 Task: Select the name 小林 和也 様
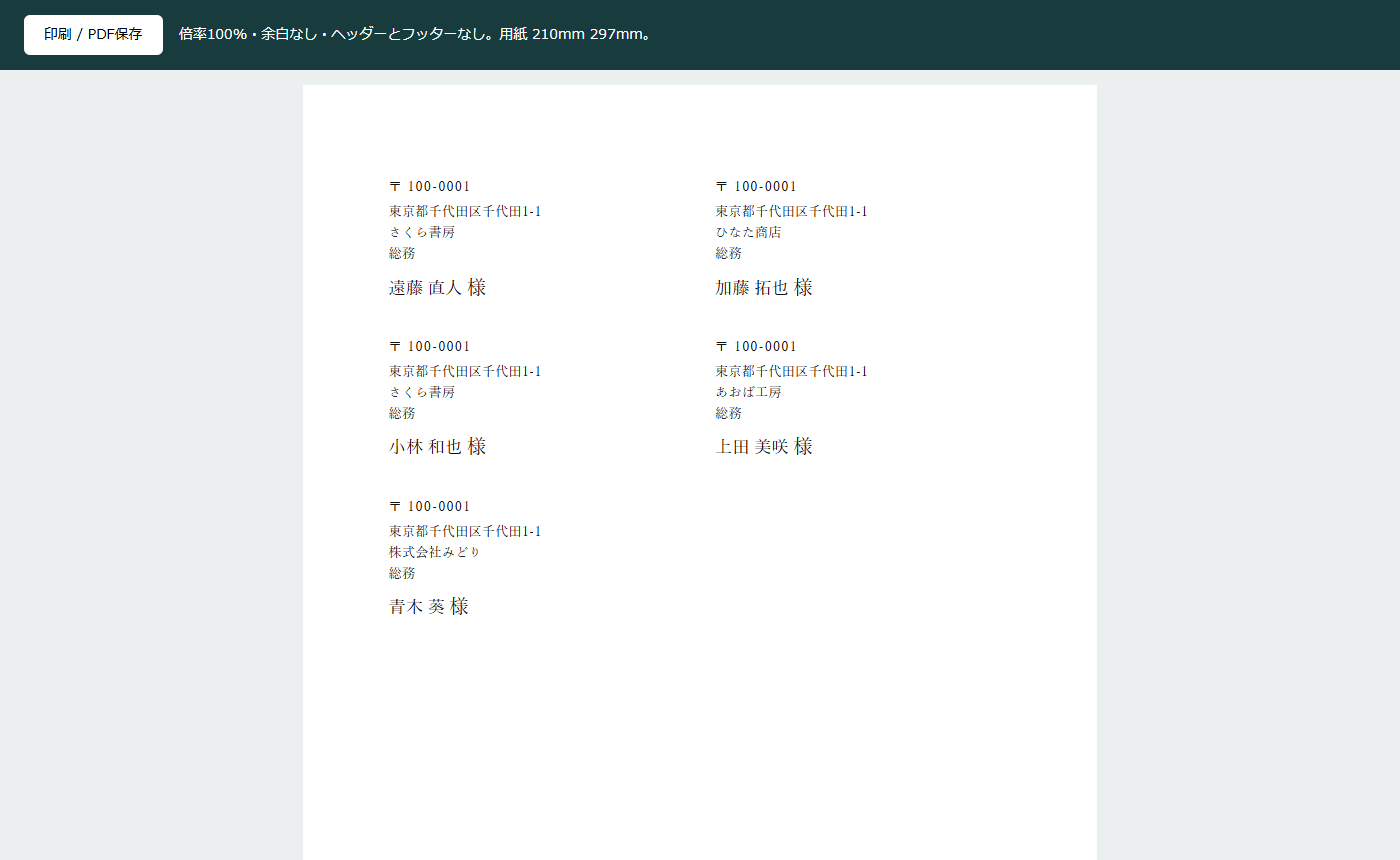click(438, 447)
